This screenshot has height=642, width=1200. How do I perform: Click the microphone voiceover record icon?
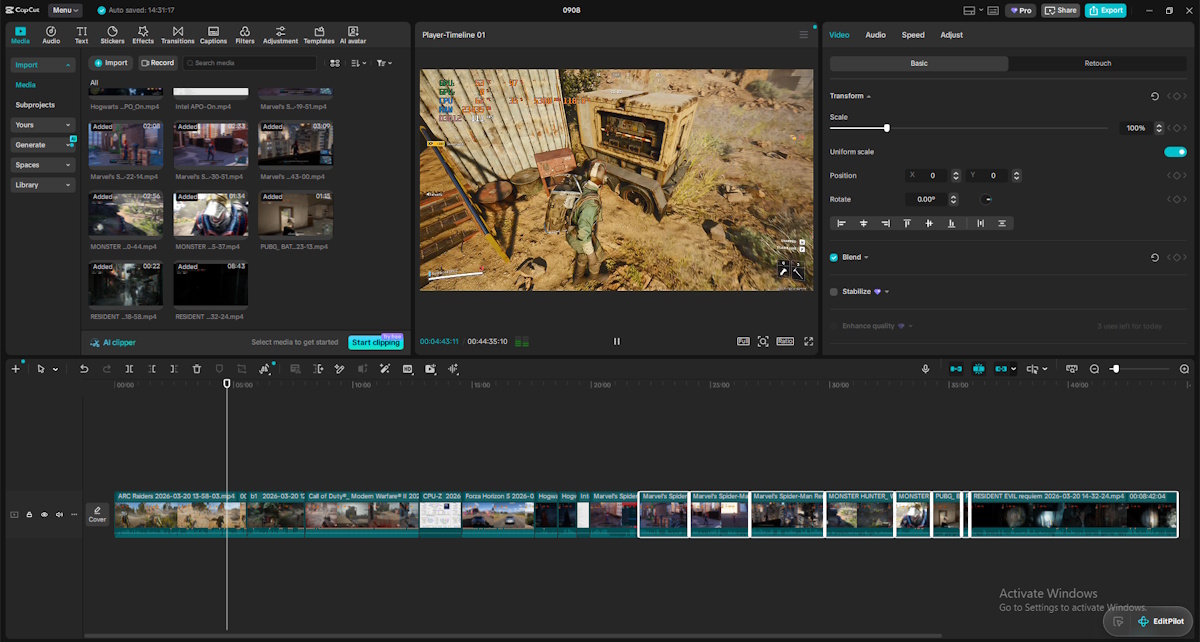(x=925, y=369)
